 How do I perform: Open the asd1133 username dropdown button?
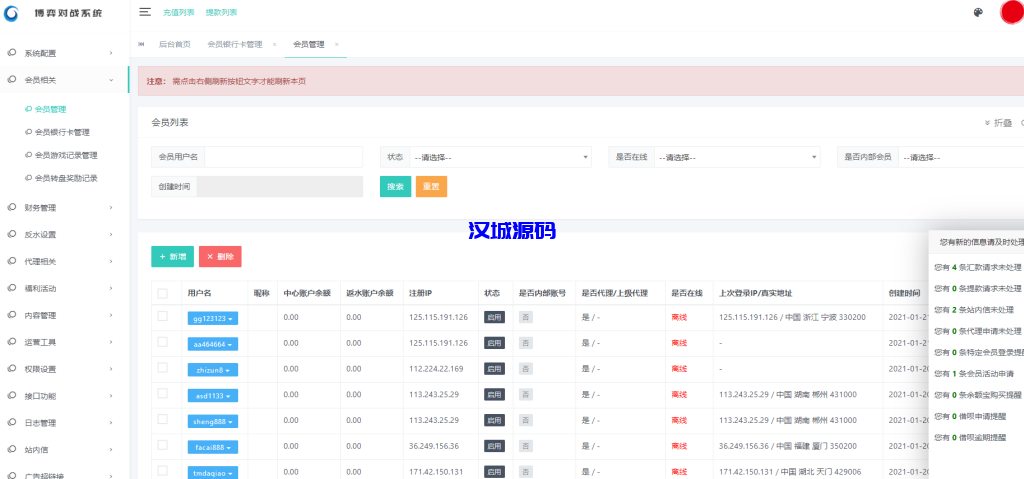(x=212, y=395)
